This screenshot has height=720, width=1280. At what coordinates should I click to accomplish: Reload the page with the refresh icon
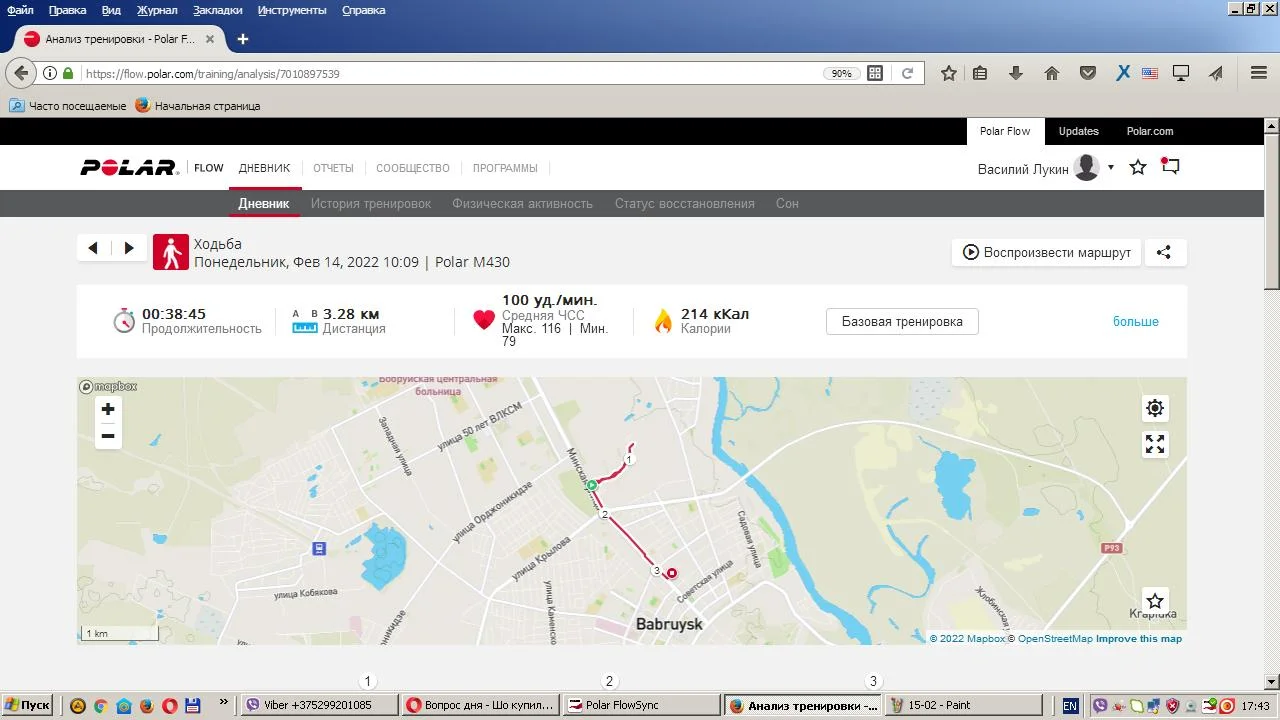coord(907,73)
